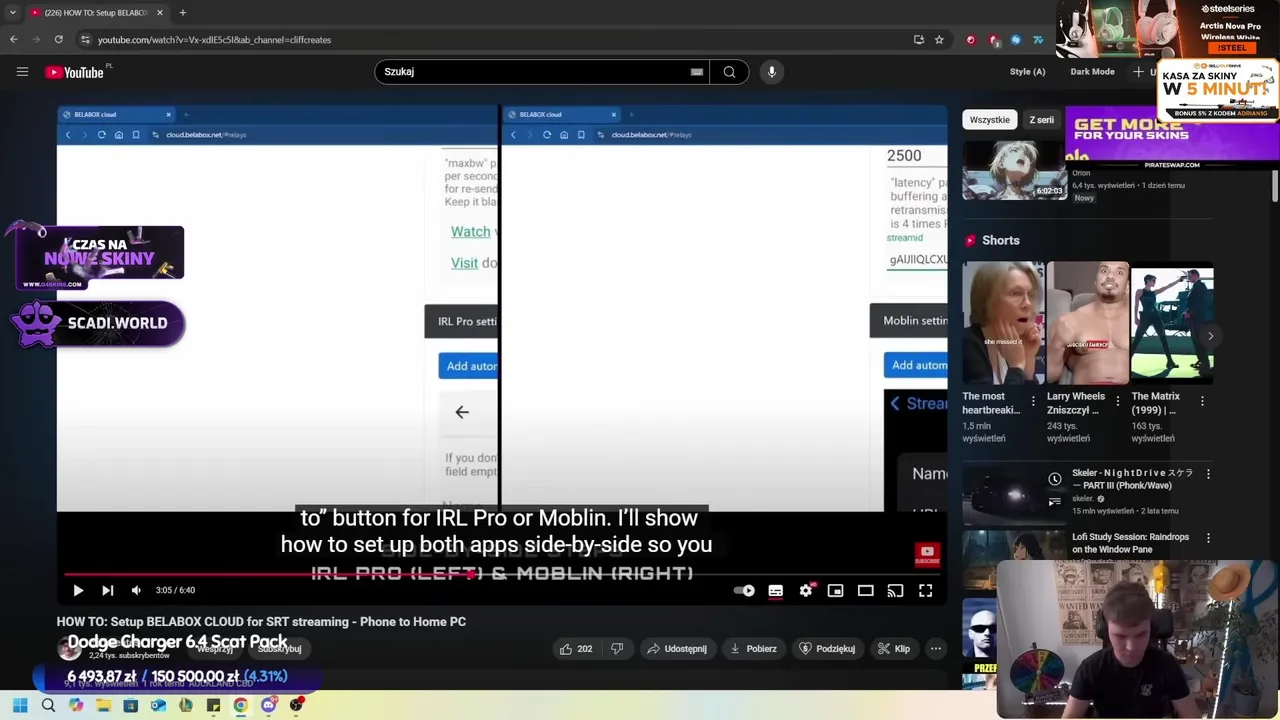Viewport: 1280px width, 720px height.
Task: Open options menu for Lofi Study Session
Action: point(1208,538)
